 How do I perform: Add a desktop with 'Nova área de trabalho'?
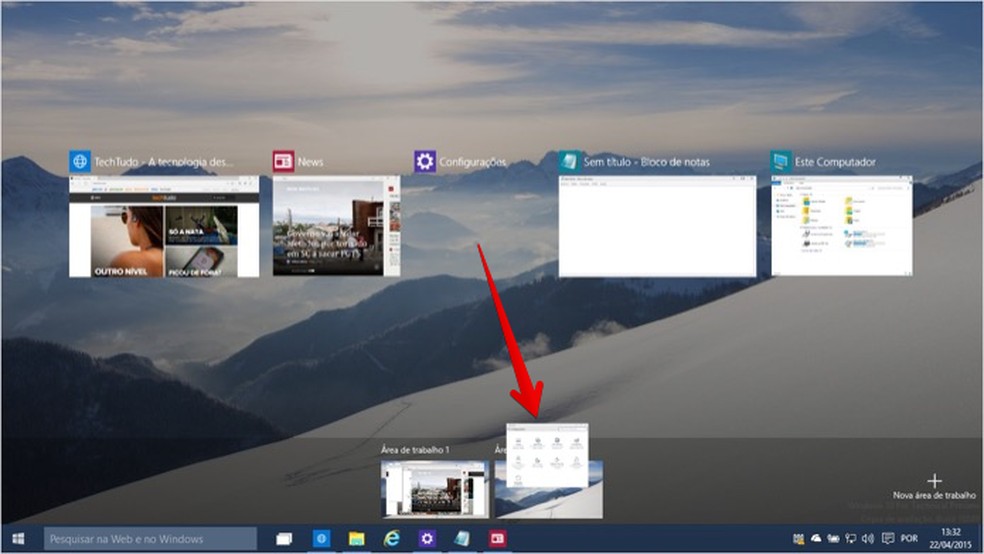click(934, 486)
